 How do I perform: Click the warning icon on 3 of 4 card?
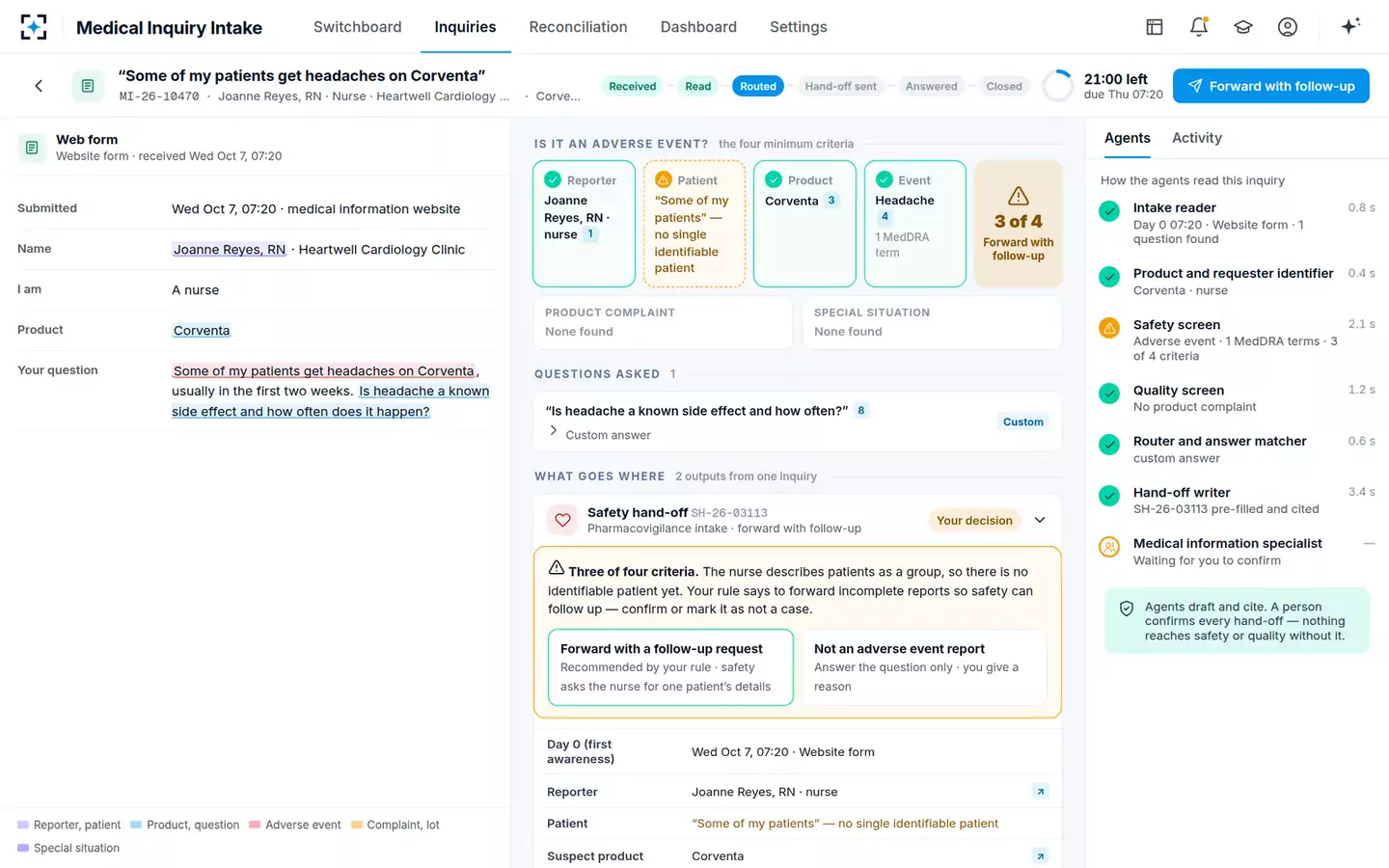(x=1019, y=196)
